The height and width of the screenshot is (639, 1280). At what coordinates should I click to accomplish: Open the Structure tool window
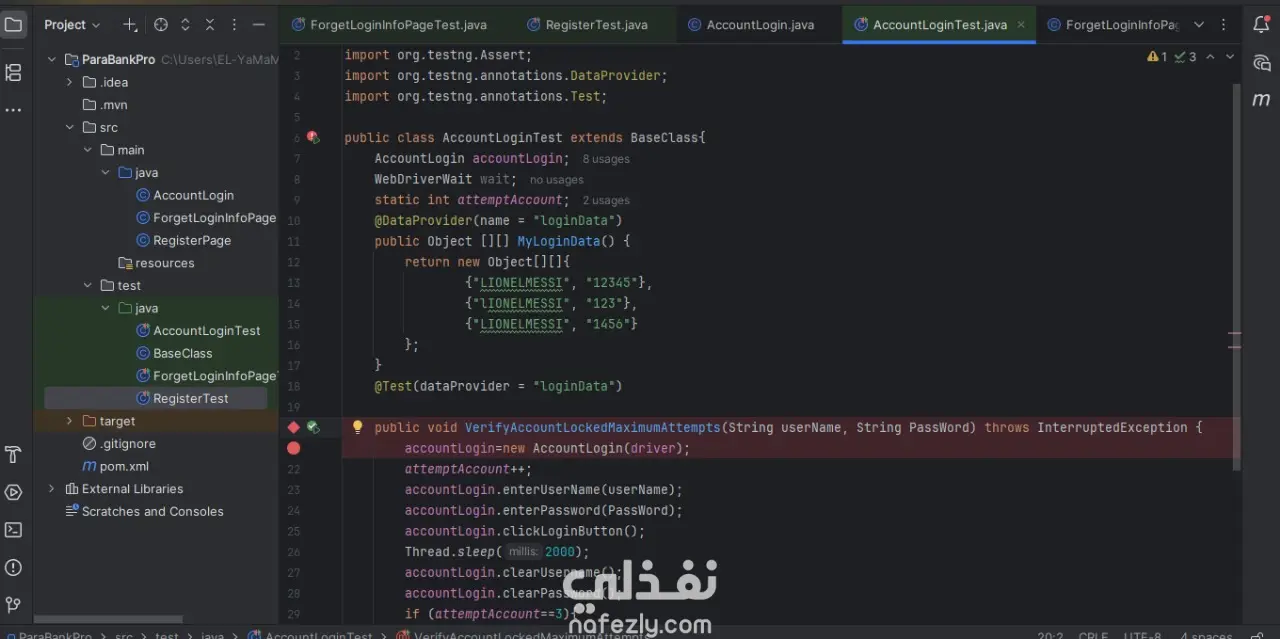point(13,72)
